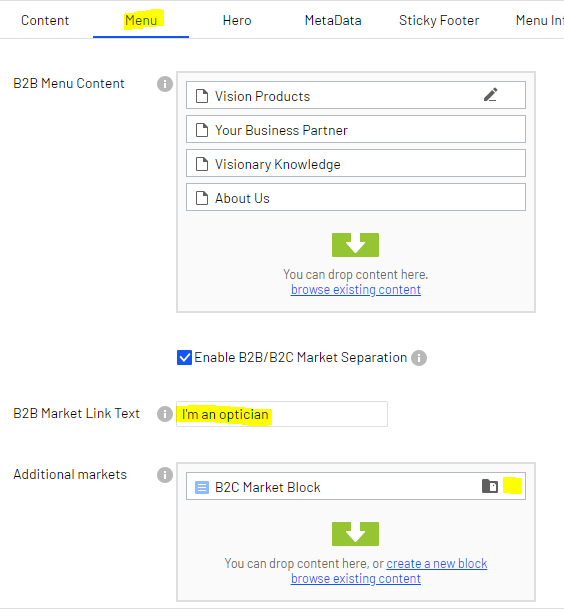564x616 pixels.
Task: Select the B2C Market Block item
Action: click(x=356, y=486)
